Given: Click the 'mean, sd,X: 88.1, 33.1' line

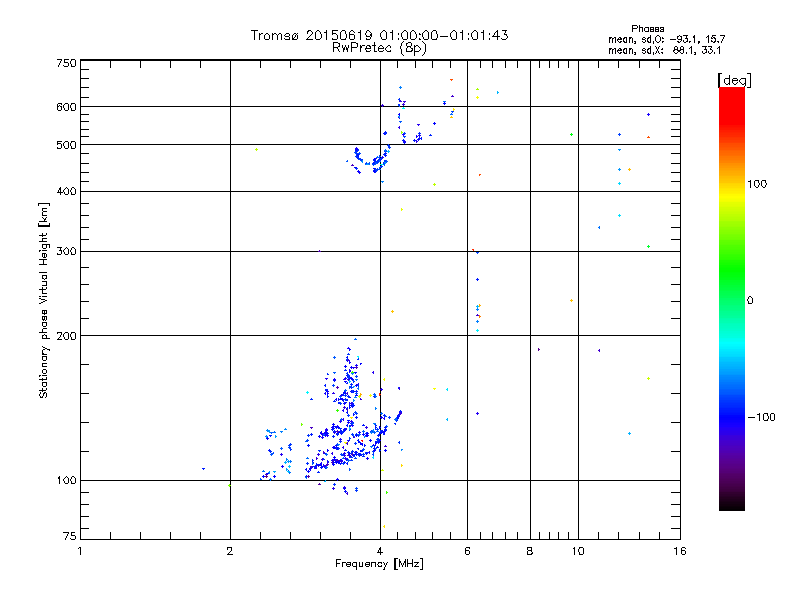Looking at the screenshot, I should (664, 50).
